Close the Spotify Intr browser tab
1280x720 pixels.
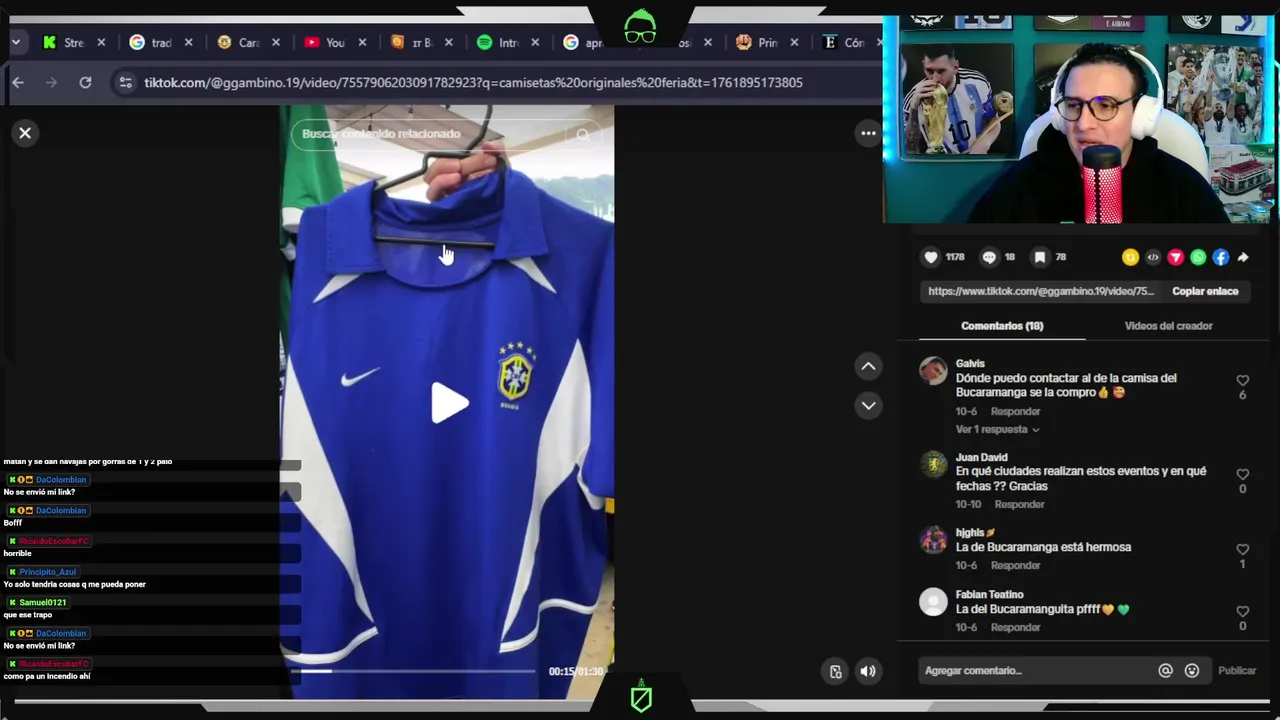click(x=534, y=42)
